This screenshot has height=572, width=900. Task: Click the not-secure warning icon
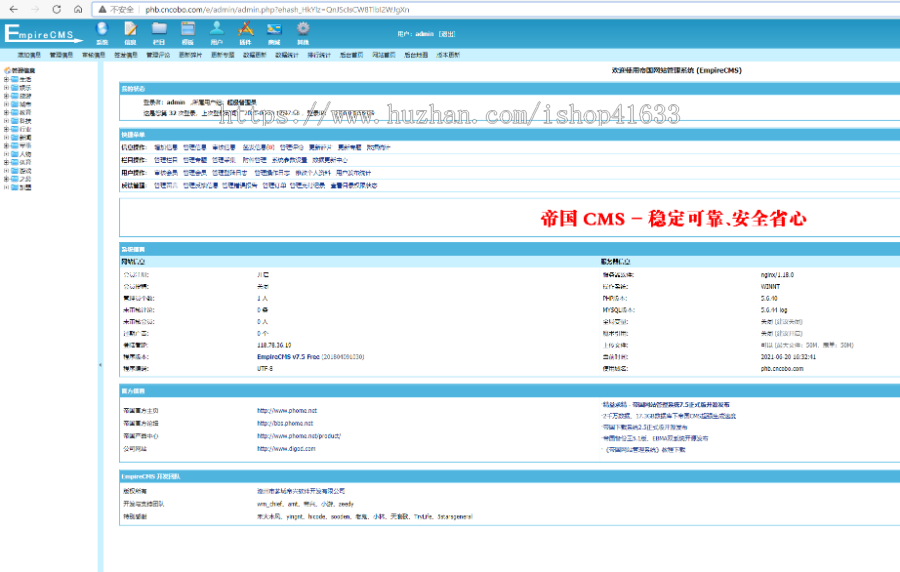point(102,9)
